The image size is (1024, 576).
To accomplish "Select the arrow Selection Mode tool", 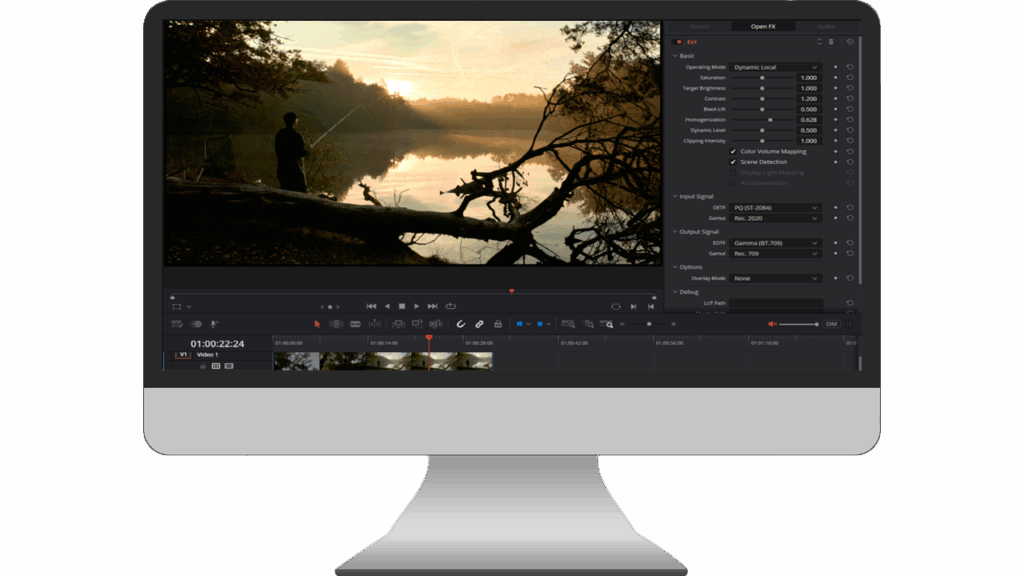I will pyautogui.click(x=318, y=324).
